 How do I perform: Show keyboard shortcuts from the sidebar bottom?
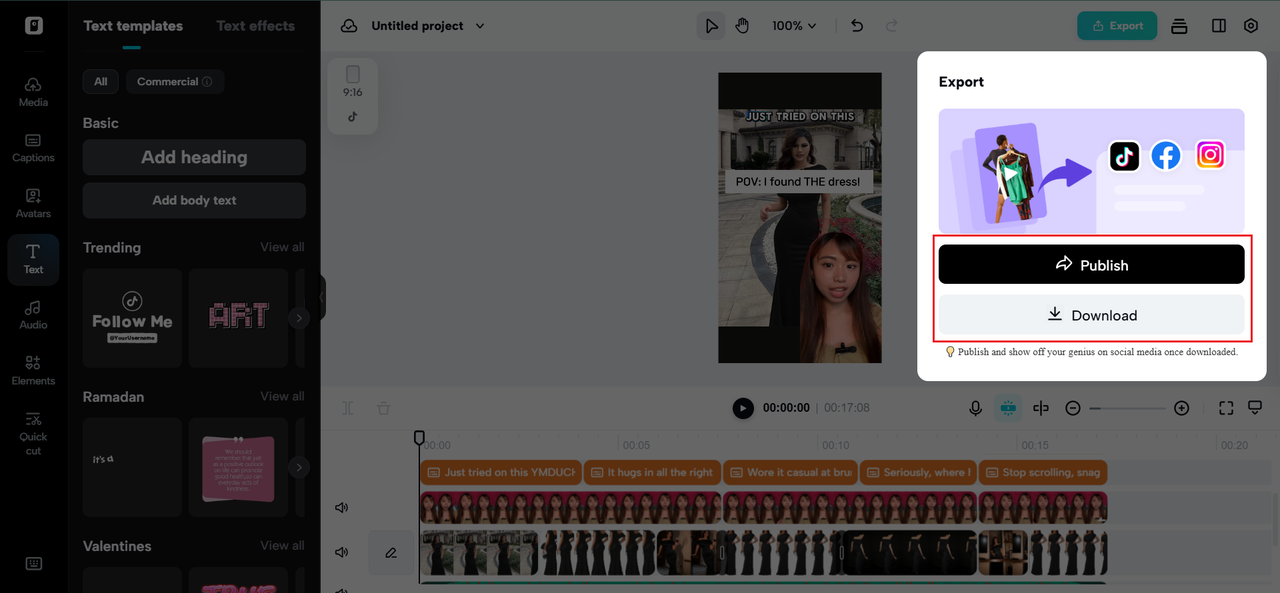(33, 563)
